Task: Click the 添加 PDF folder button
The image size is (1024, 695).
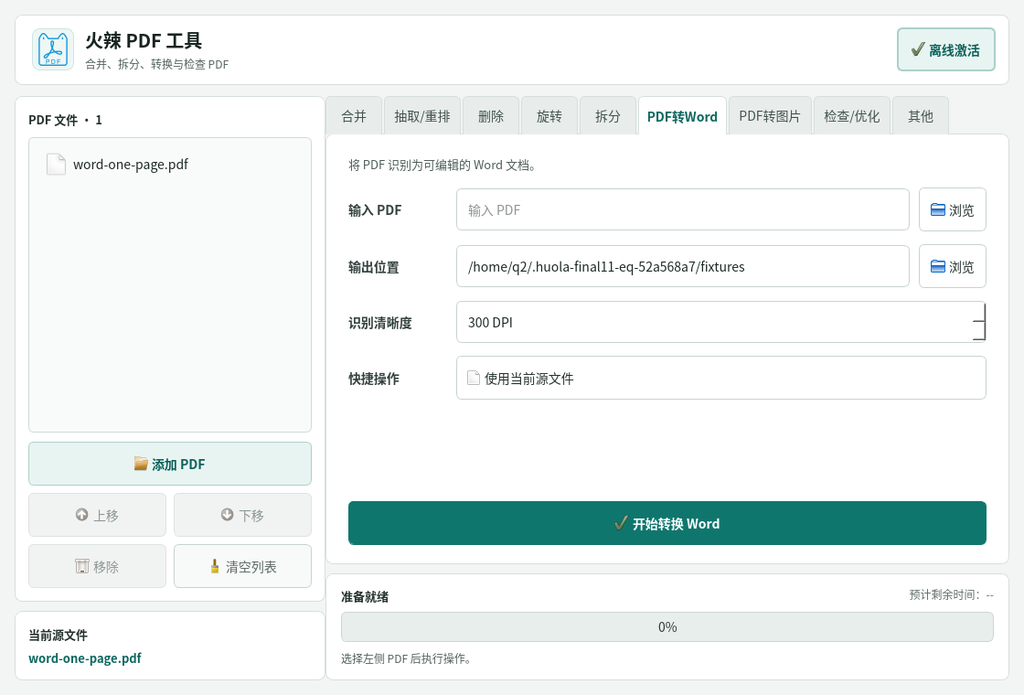Action: (x=170, y=464)
